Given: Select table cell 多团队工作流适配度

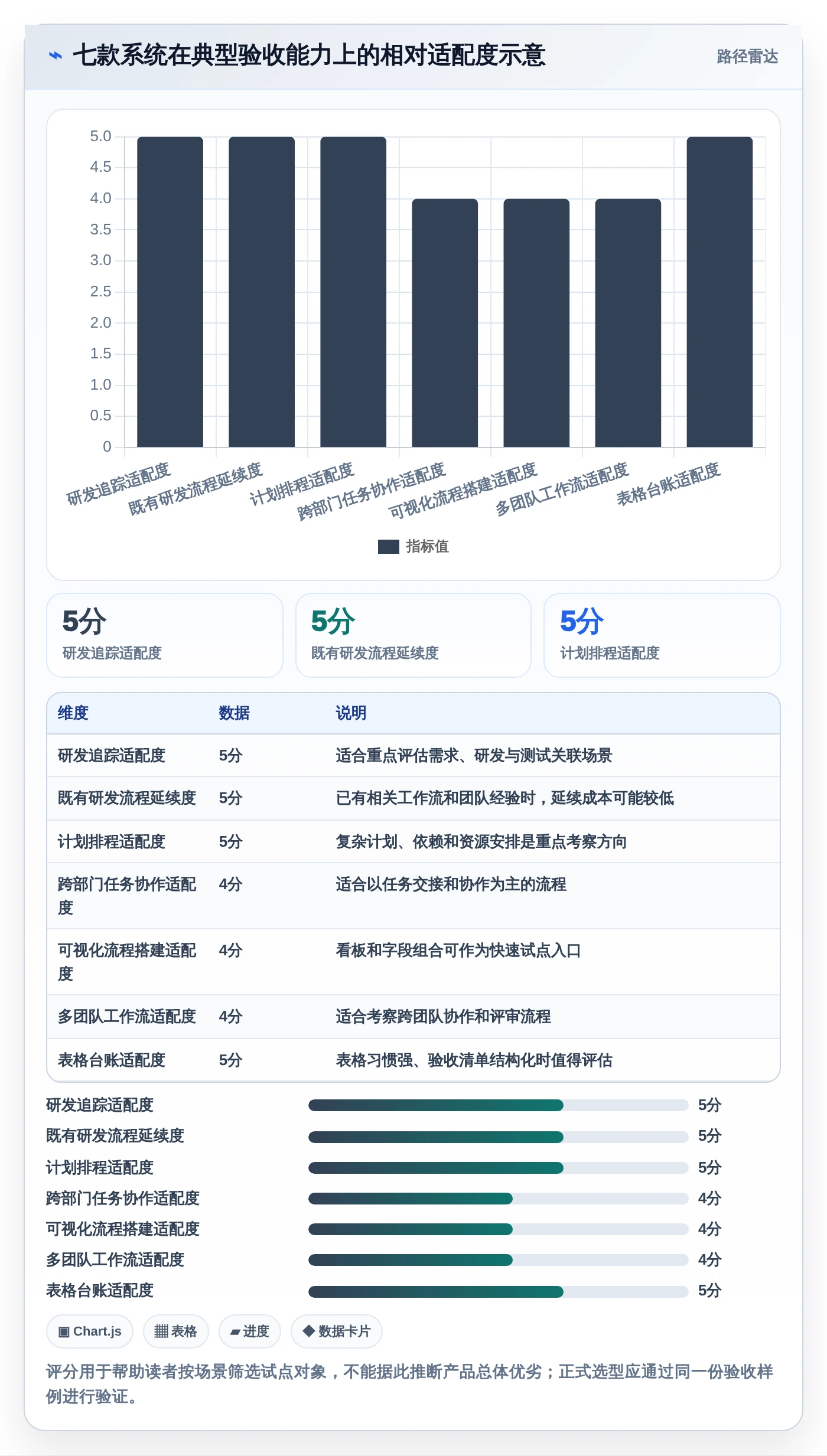Looking at the screenshot, I should click(127, 1017).
